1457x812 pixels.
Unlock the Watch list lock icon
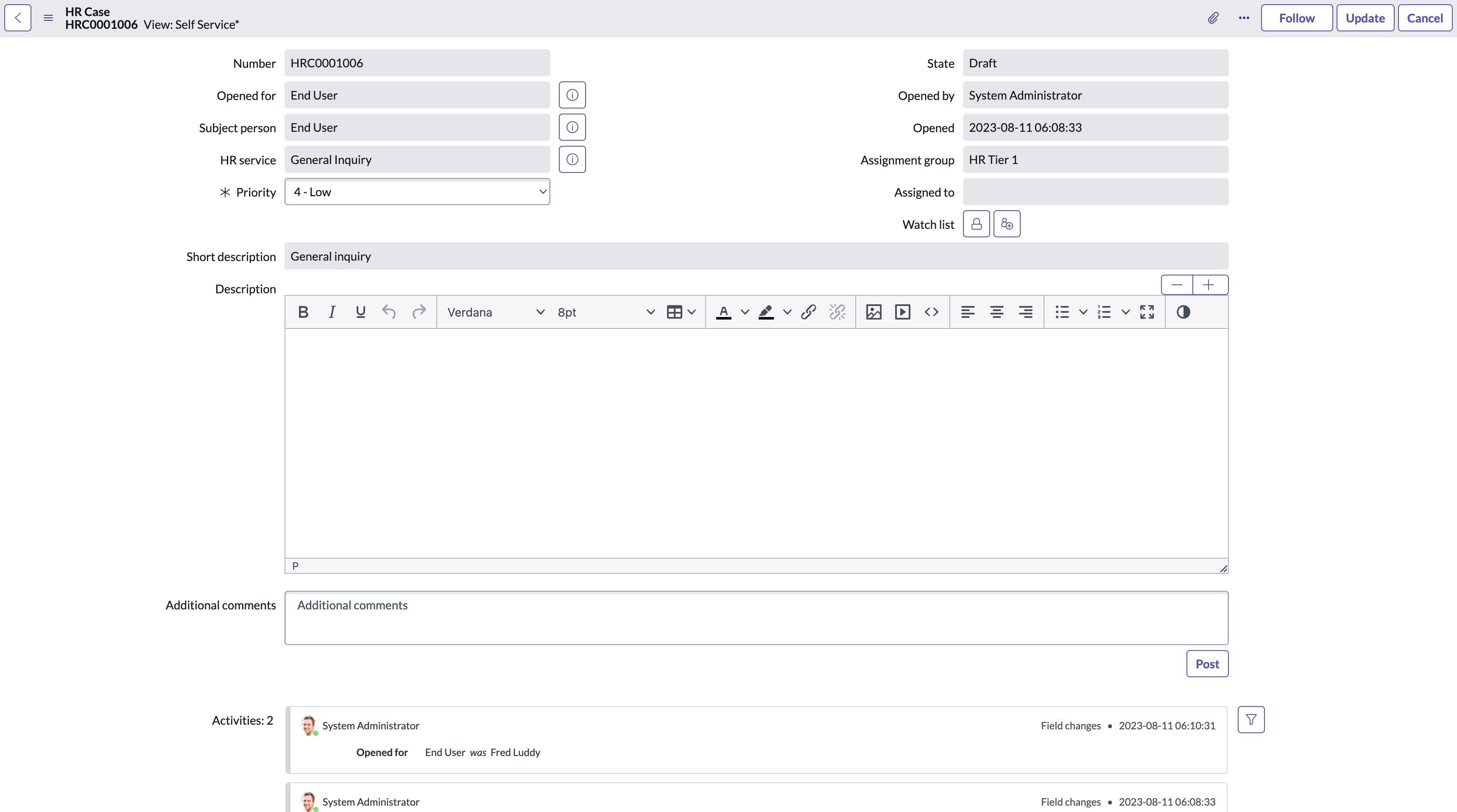pos(976,224)
